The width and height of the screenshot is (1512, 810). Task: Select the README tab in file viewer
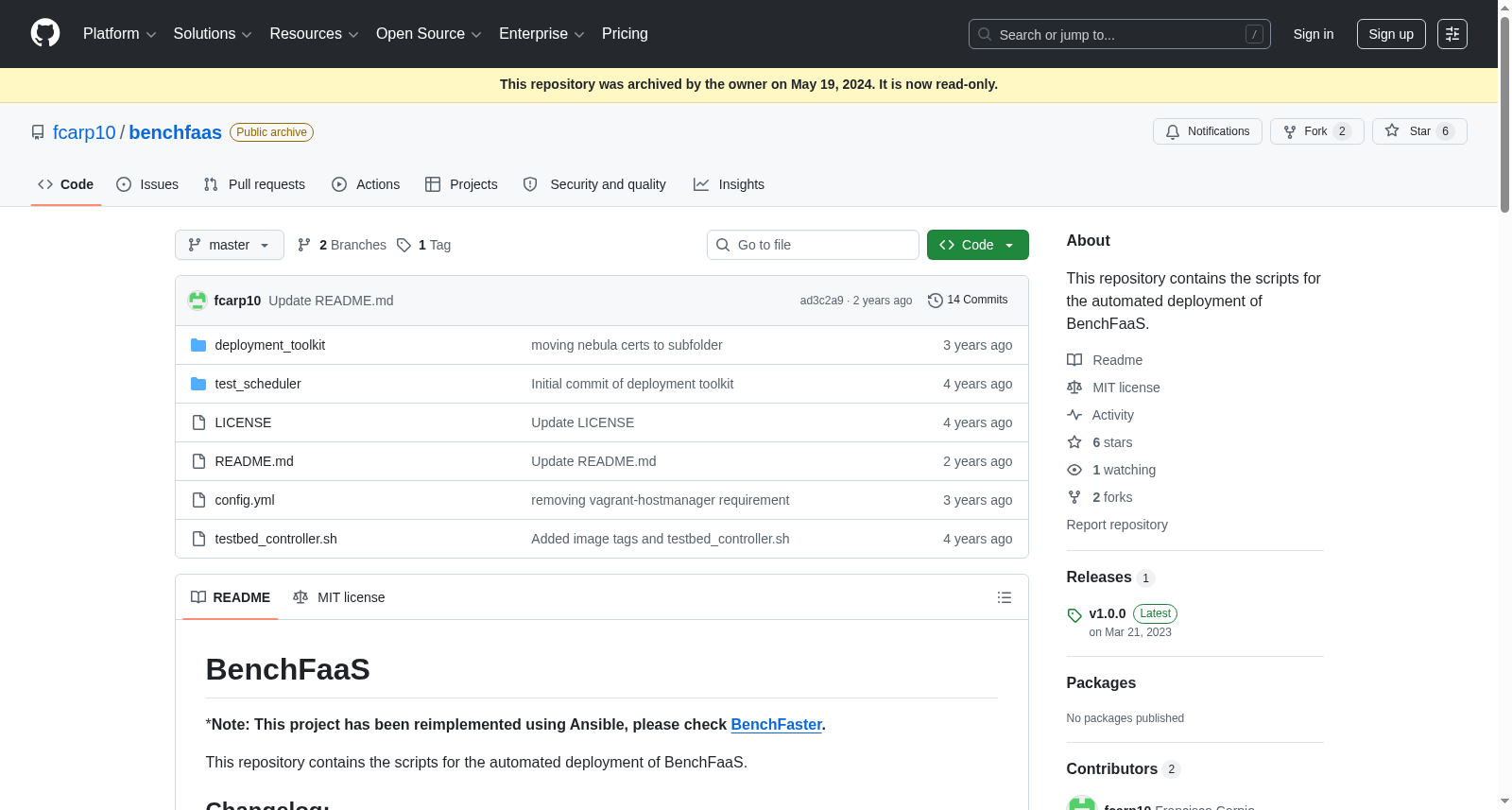pos(231,597)
